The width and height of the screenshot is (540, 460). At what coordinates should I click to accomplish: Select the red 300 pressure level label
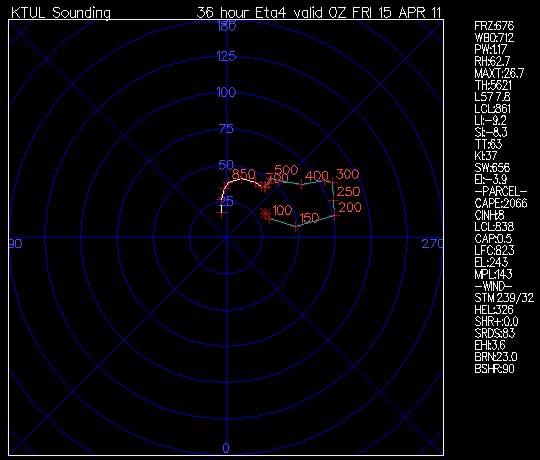tap(347, 174)
